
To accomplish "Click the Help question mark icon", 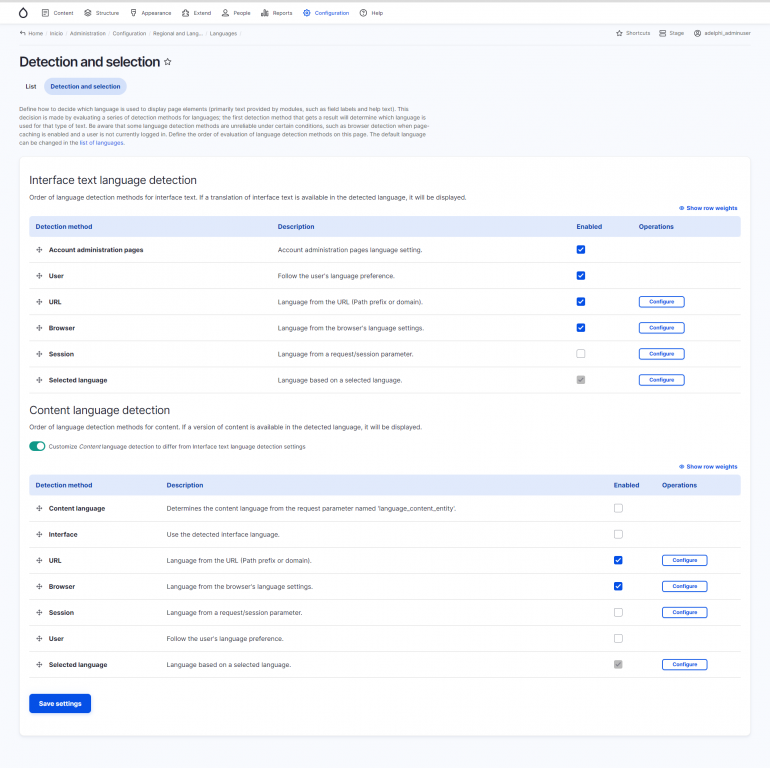I will (x=365, y=13).
